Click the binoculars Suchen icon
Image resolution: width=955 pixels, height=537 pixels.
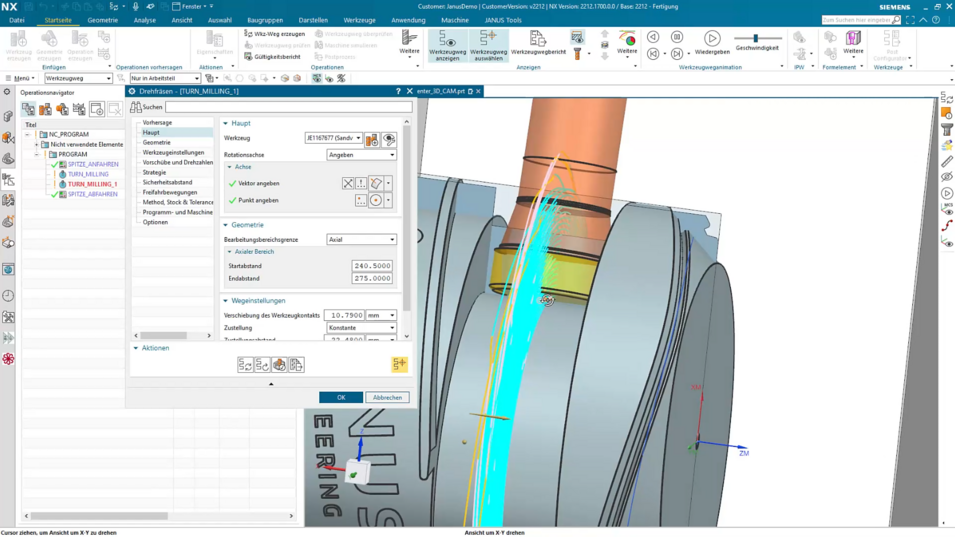click(x=135, y=107)
